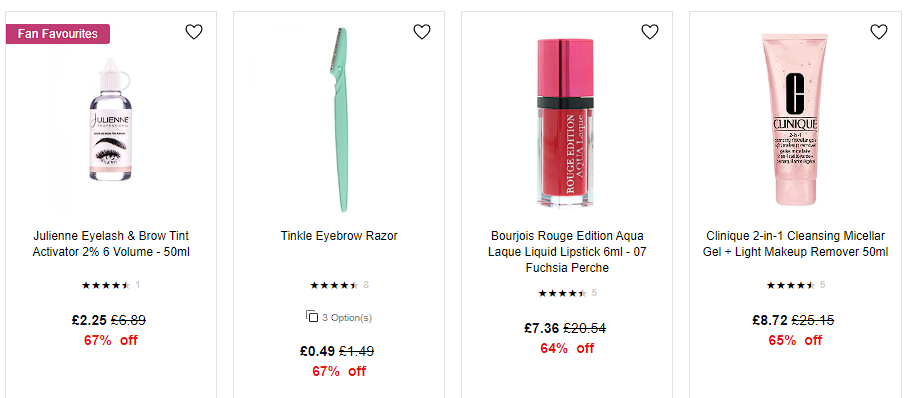Expand the 3 Option(s) selector
This screenshot has height=398, width=911.
339,317
